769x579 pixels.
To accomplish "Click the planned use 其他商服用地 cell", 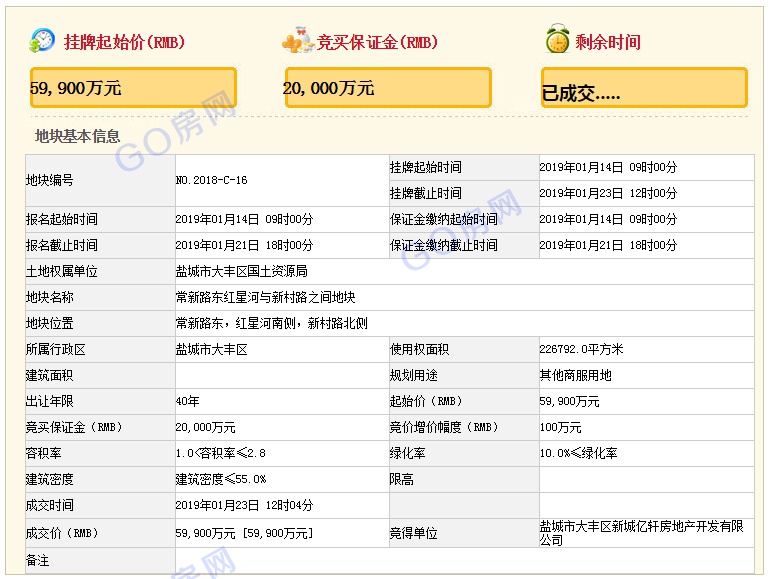I will pyautogui.click(x=575, y=375).
